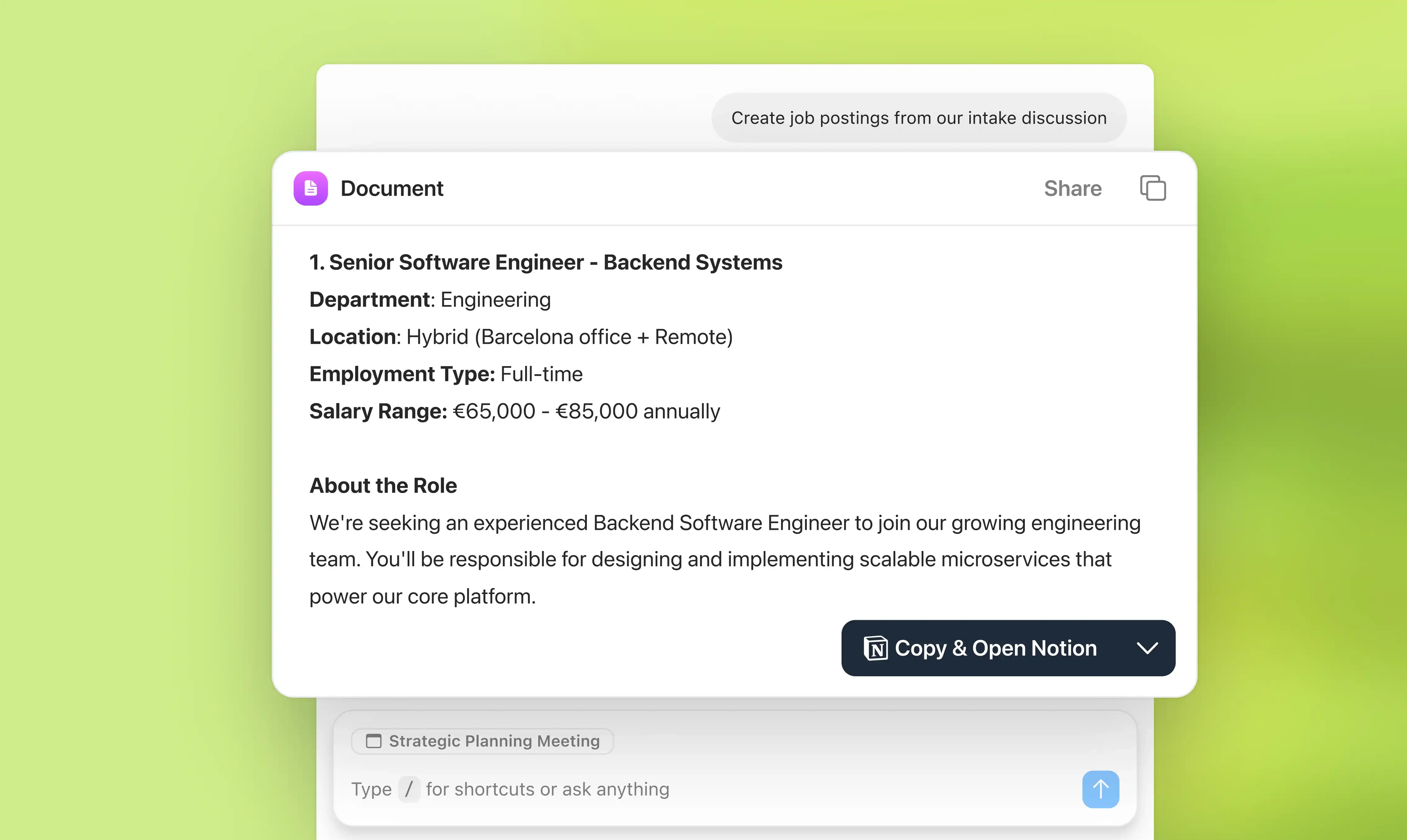Click the Create job postings message bubble
The image size is (1407, 840).
click(918, 118)
